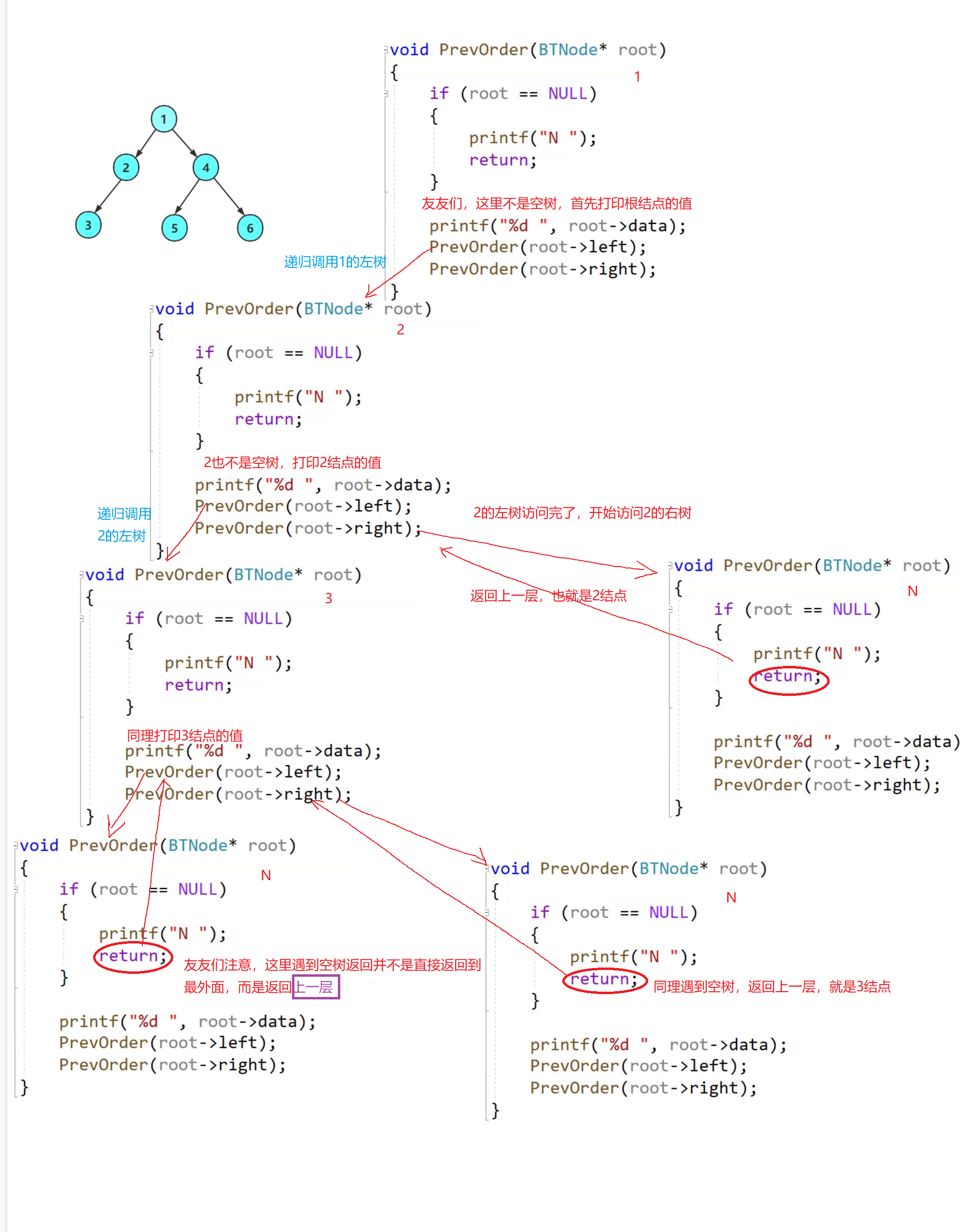The height and width of the screenshot is (1232, 960).
Task: Click the function signature in block labeled 3
Action: (223, 575)
